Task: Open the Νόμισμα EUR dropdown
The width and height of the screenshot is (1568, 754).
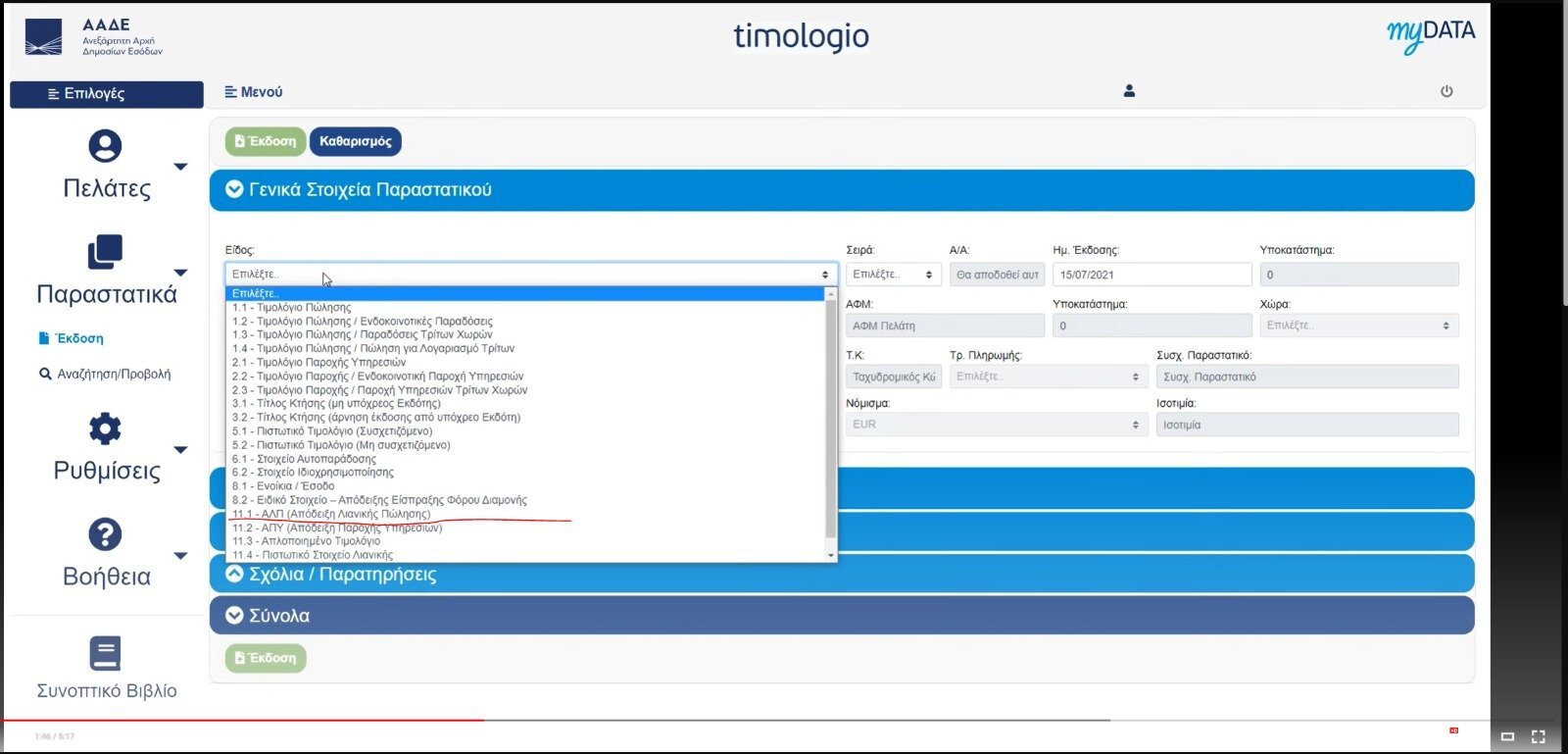Action: 997,425
